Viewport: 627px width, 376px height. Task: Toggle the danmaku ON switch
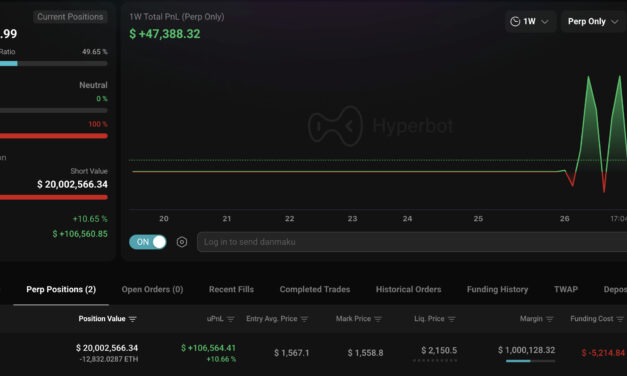tap(148, 242)
